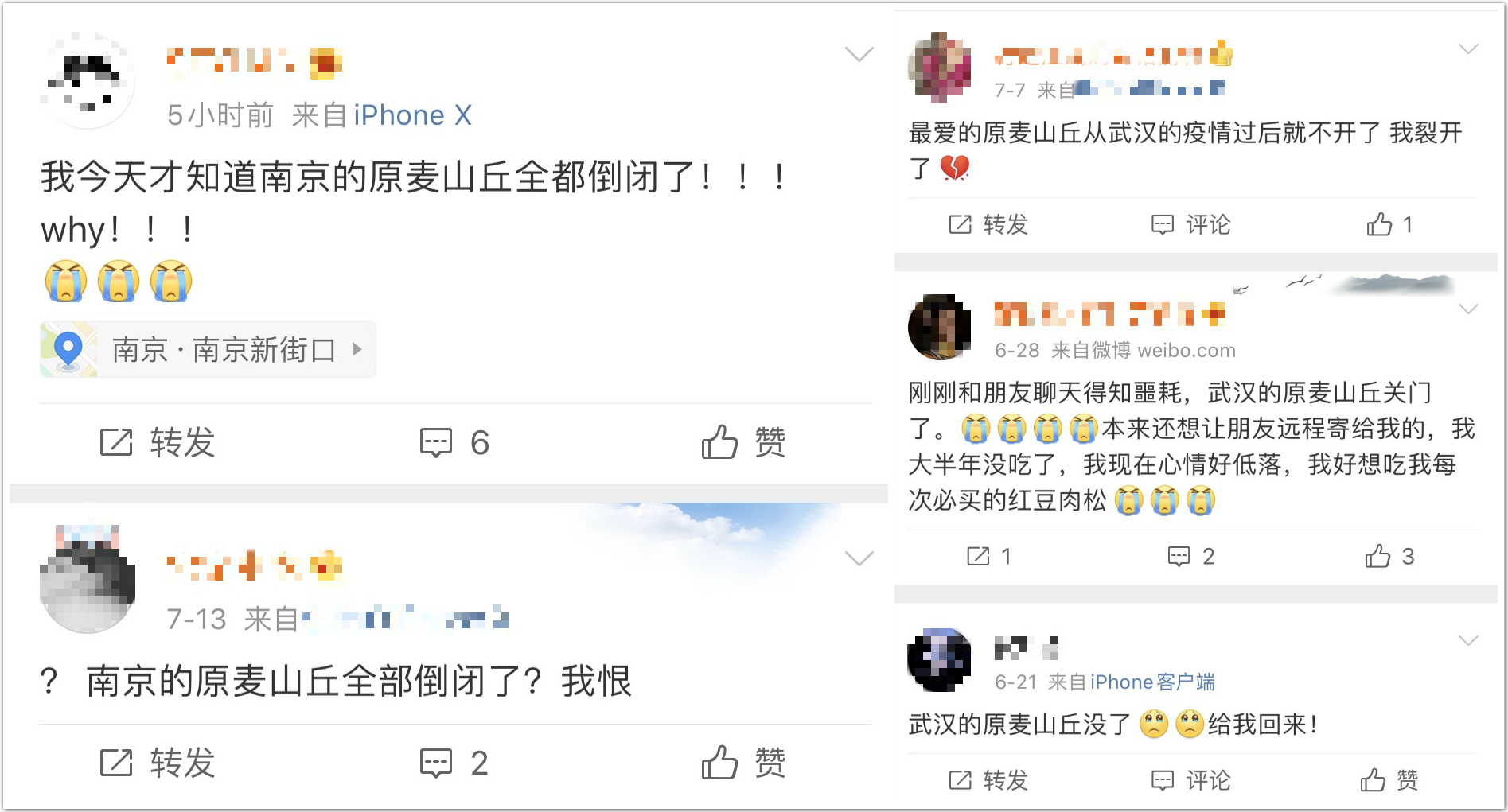Comment icon on the 6-28 post with 2 comments
The height and width of the screenshot is (812, 1508).
click(x=1179, y=556)
